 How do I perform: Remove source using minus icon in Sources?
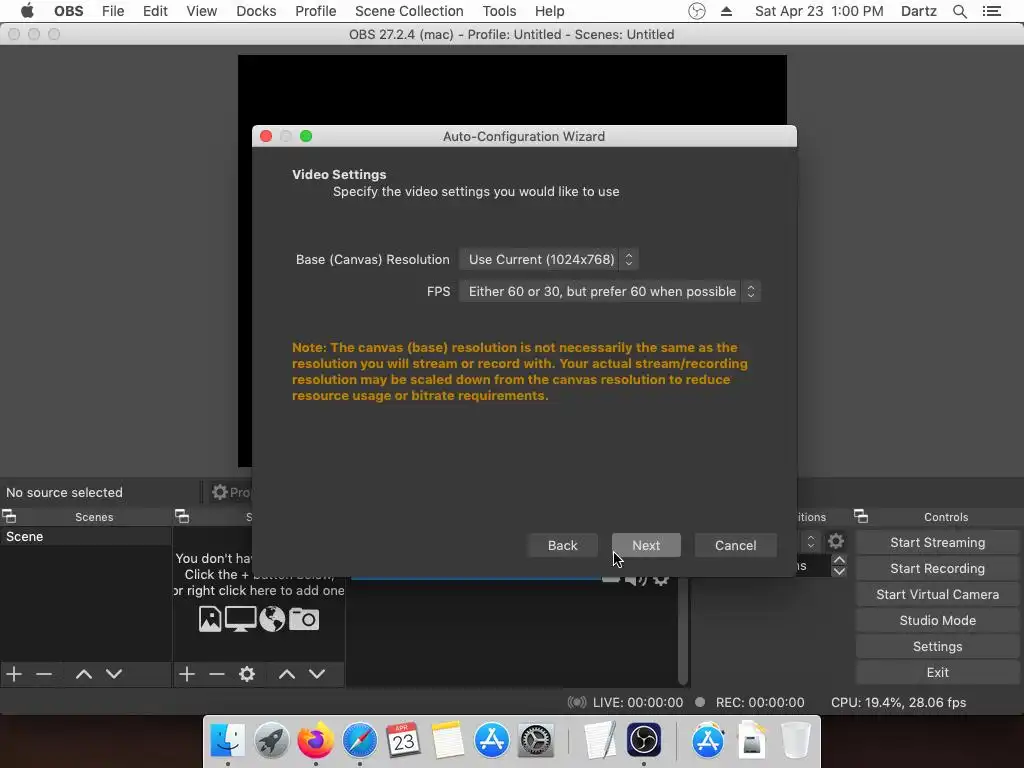[217, 674]
